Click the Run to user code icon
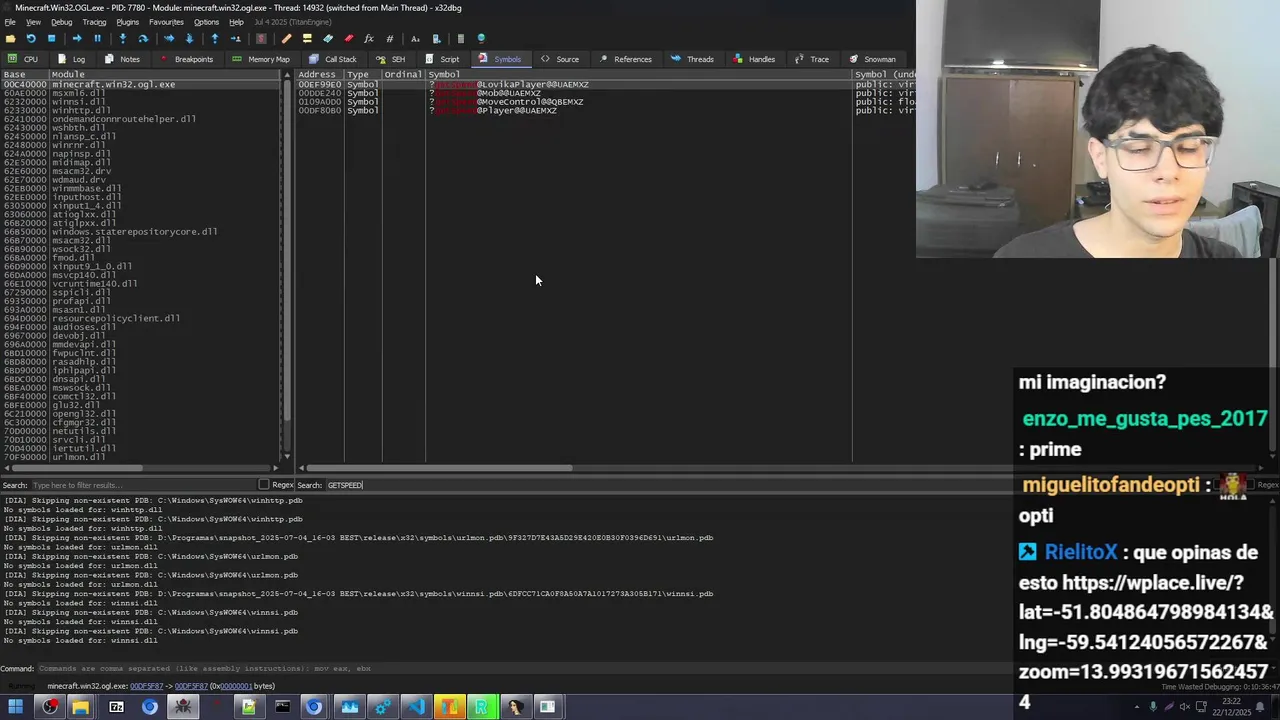The width and height of the screenshot is (1280, 720). [x=235, y=39]
